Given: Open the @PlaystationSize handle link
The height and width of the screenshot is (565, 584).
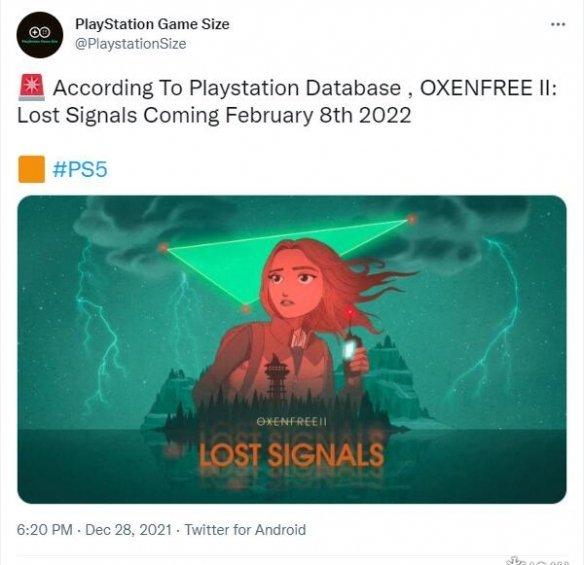Looking at the screenshot, I should pos(131,44).
